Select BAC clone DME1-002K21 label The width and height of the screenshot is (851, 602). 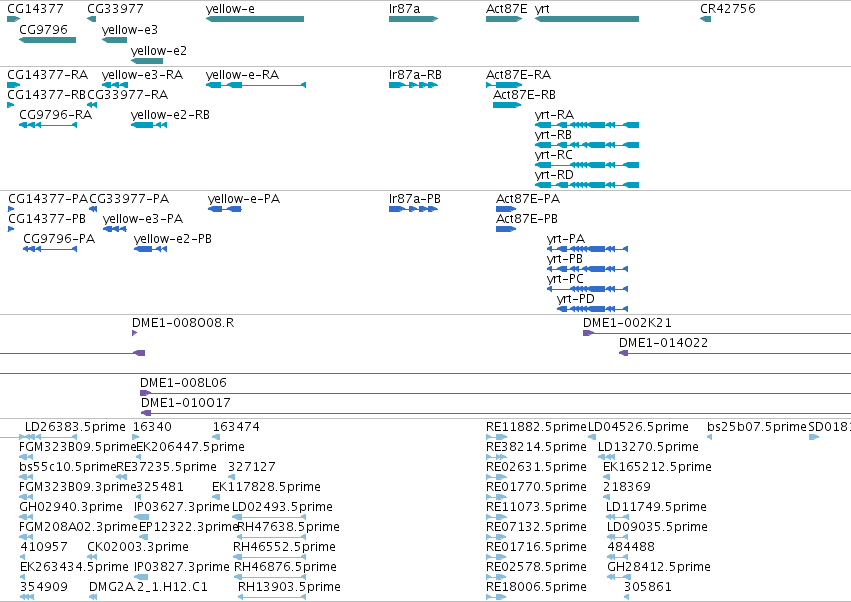click(627, 323)
